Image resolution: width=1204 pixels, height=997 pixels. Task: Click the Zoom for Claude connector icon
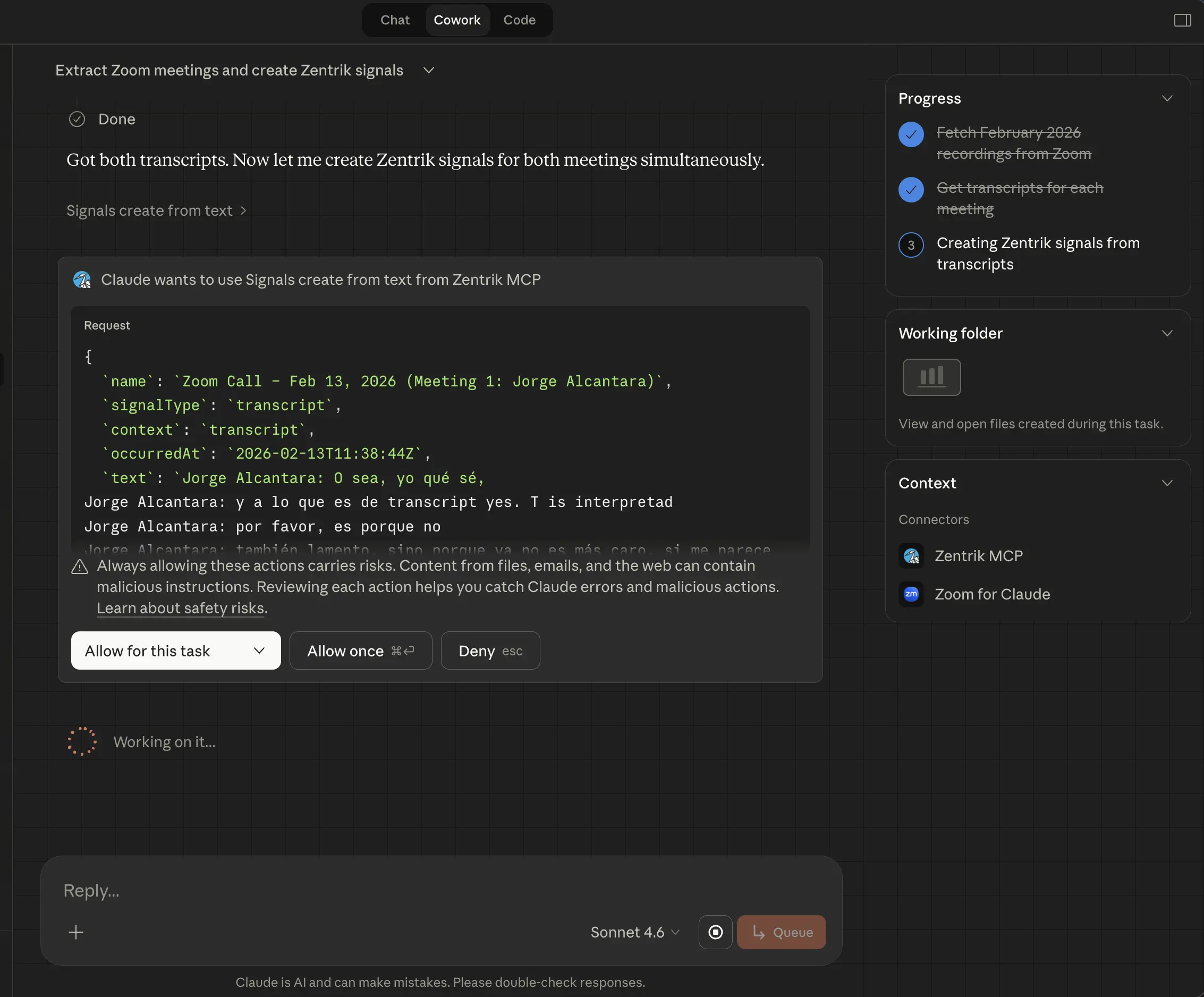911,594
